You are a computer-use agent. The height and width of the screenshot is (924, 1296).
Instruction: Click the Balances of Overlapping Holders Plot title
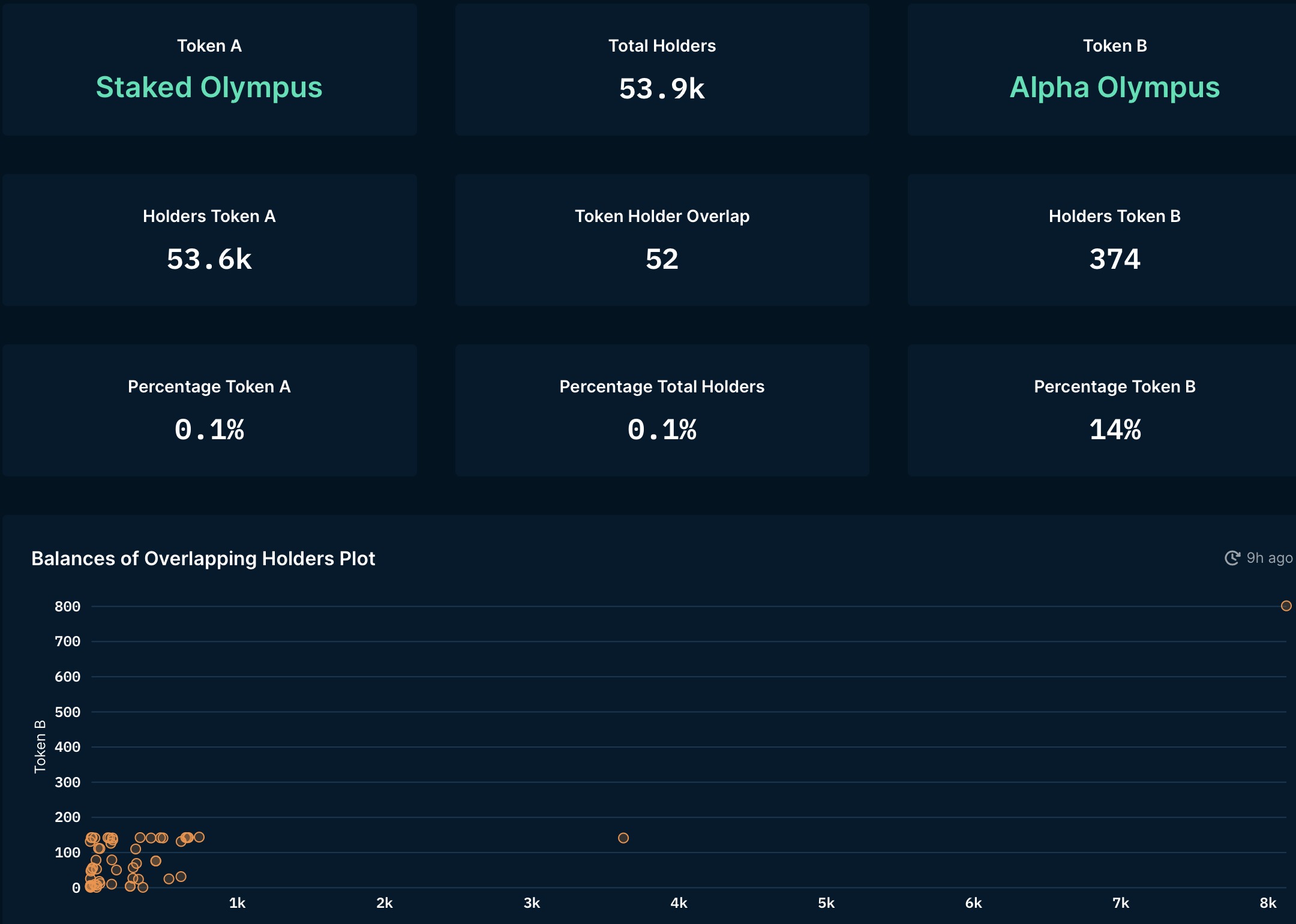(x=203, y=559)
